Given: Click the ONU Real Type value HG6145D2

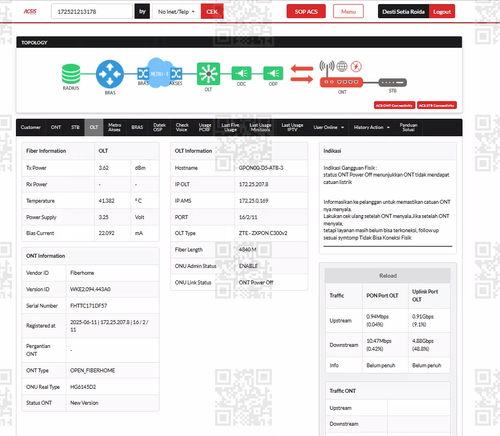Looking at the screenshot, I should click(x=83, y=387).
